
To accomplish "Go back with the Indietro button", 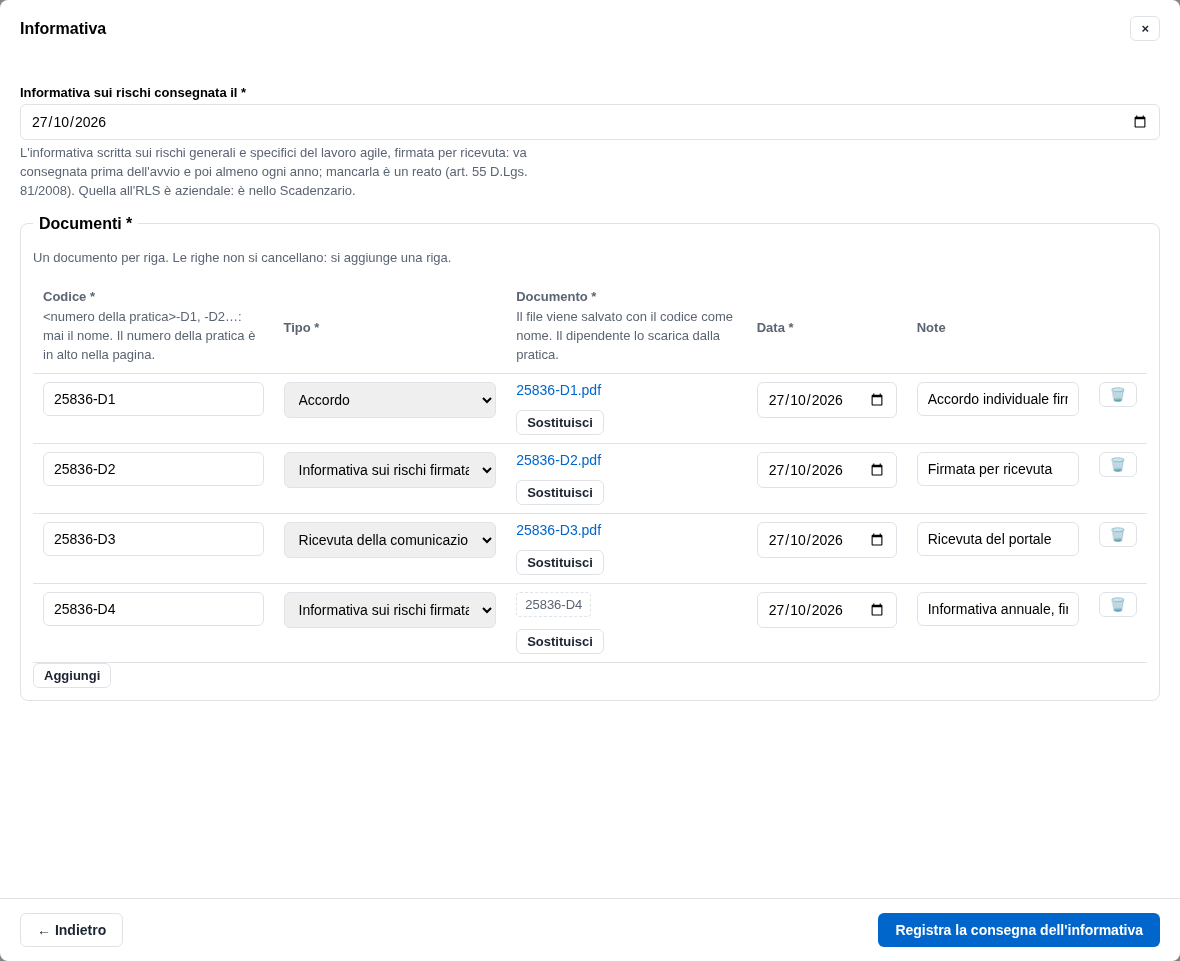I will [x=71, y=929].
